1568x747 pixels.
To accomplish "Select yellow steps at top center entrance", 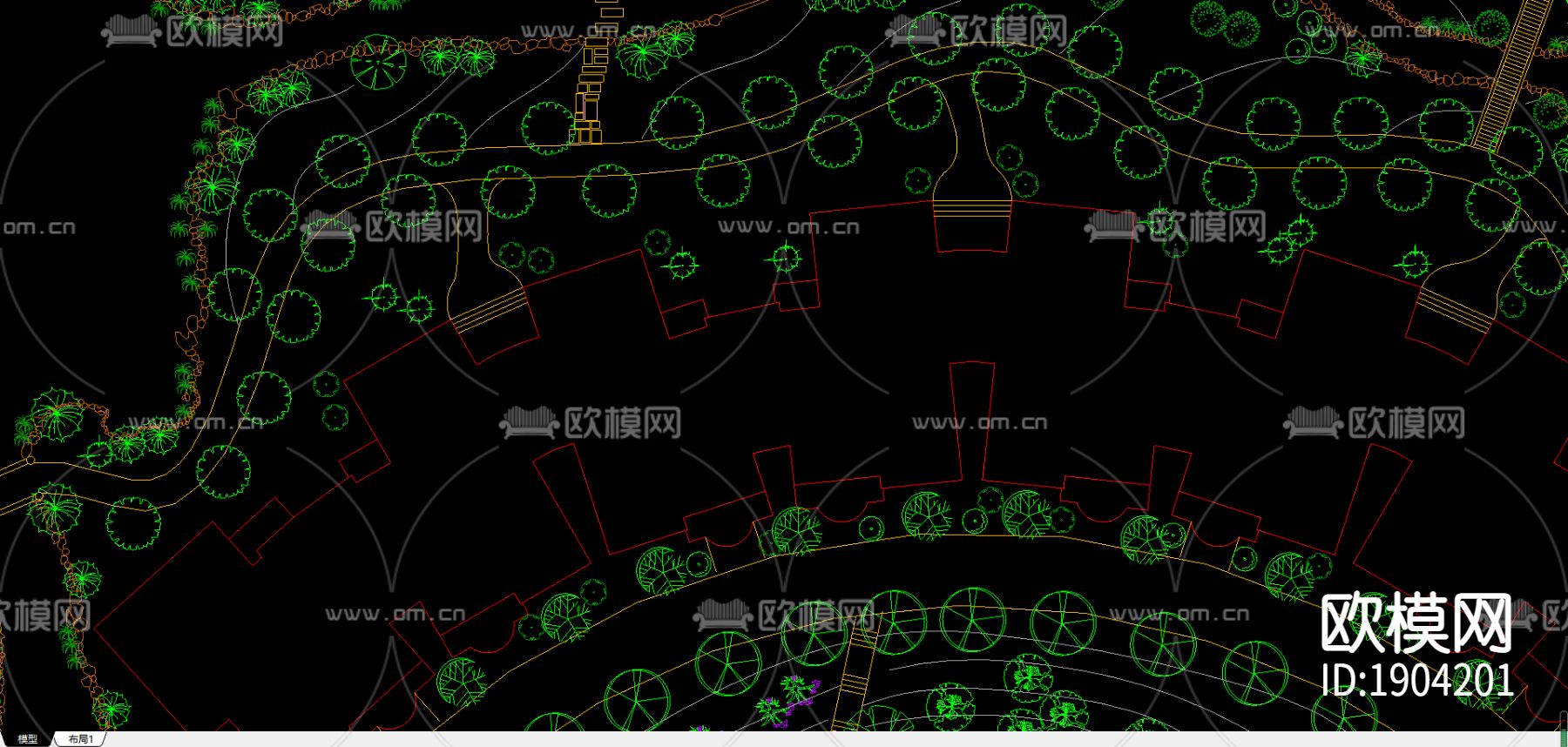I will pyautogui.click(x=972, y=209).
